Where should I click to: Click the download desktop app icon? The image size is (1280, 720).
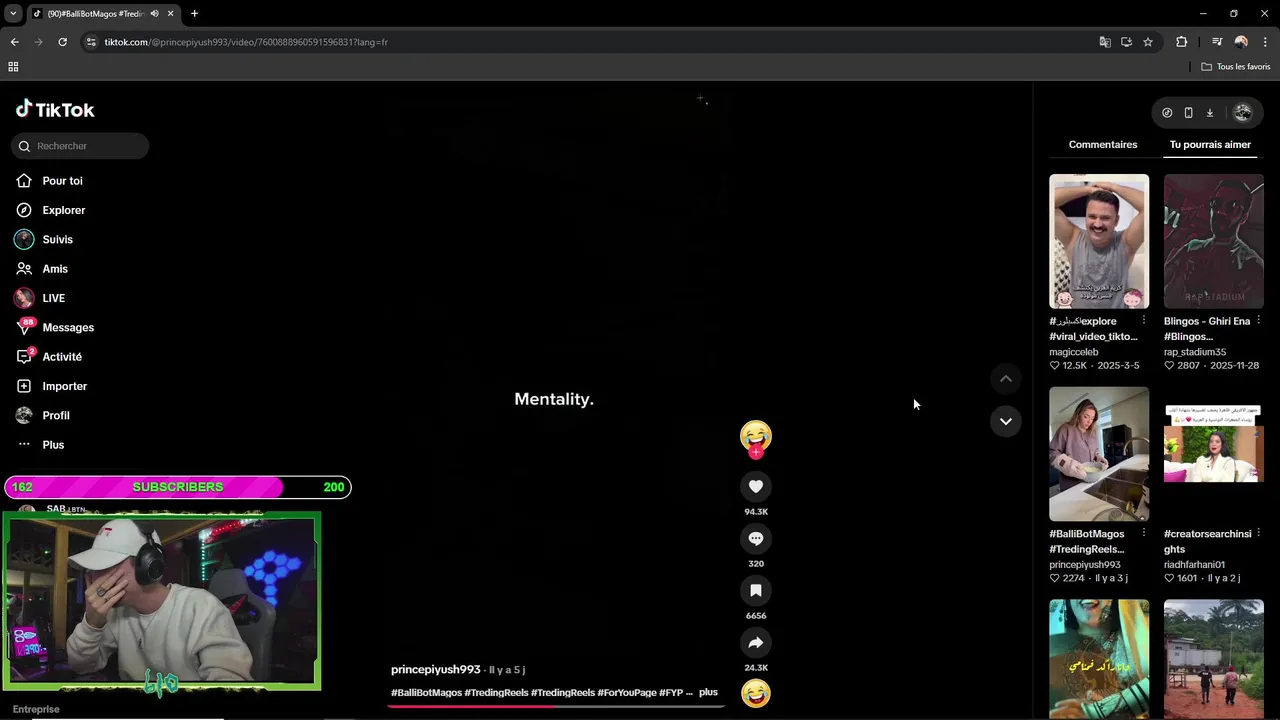(1209, 113)
